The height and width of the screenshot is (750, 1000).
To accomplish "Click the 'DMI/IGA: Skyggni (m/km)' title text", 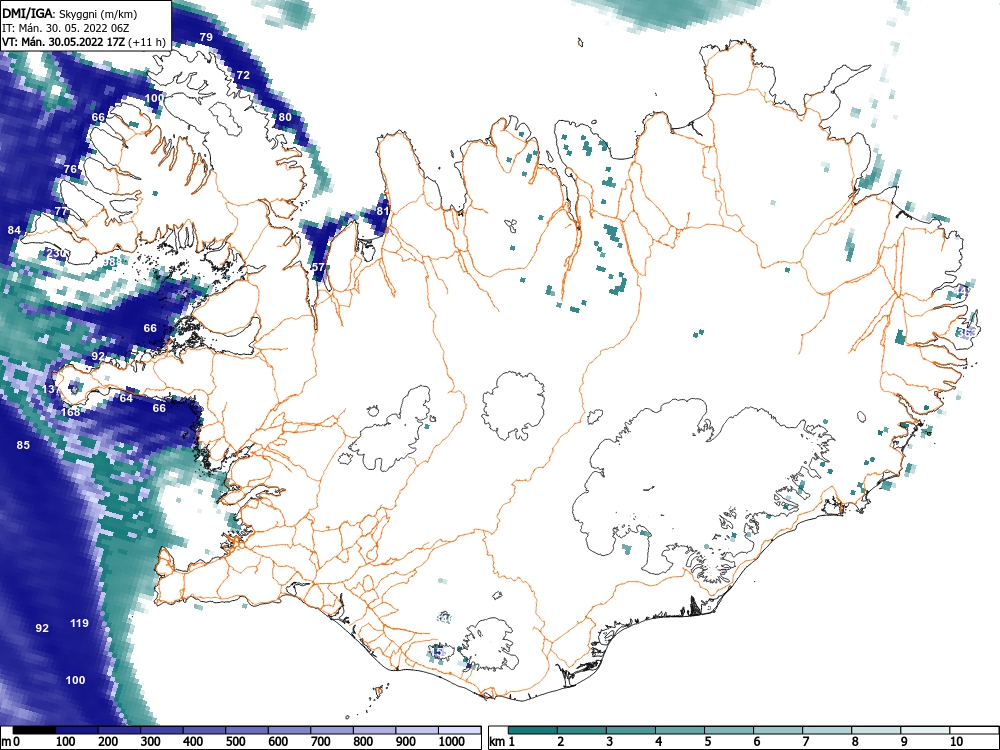I will pos(69,13).
